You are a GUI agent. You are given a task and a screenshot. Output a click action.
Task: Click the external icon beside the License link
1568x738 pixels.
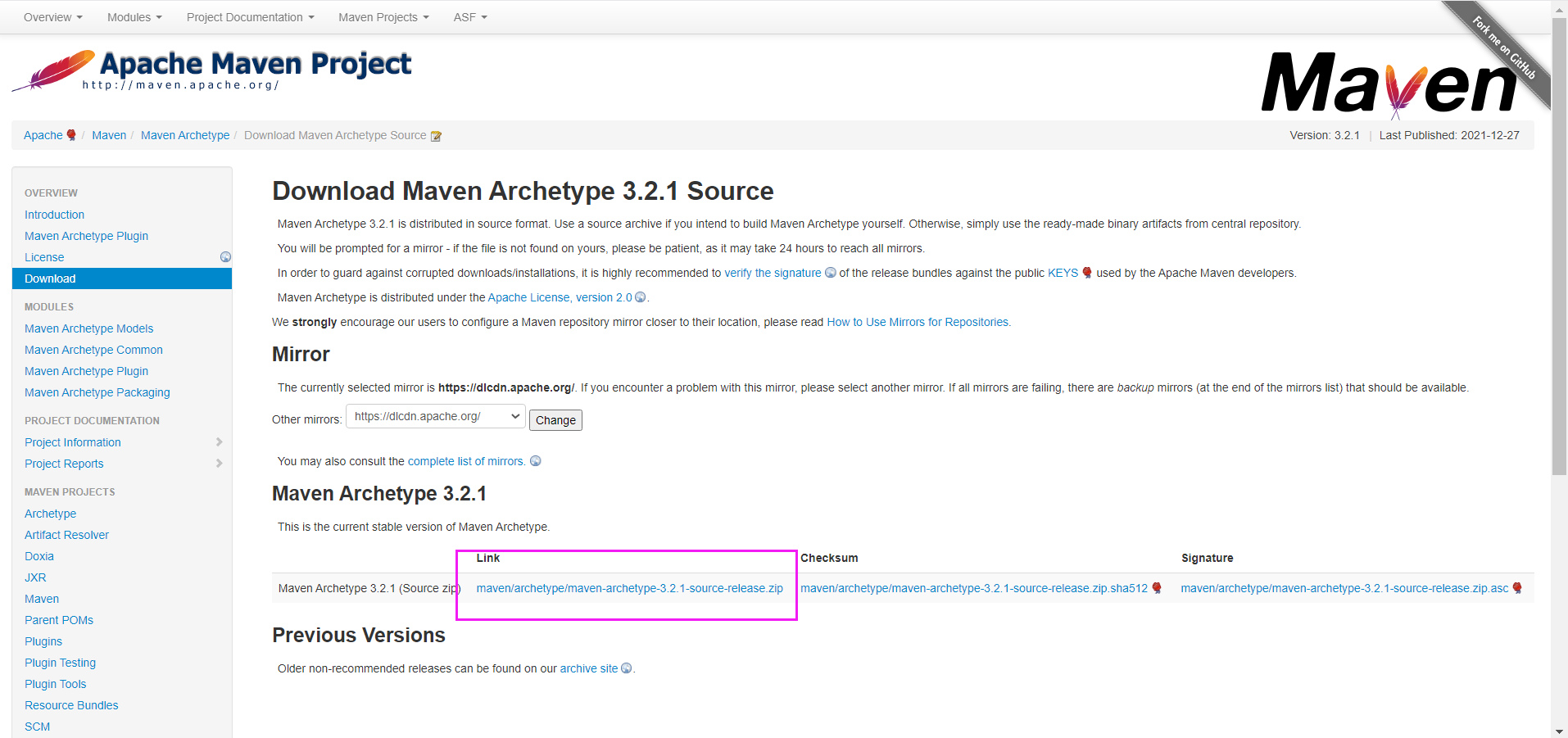(x=225, y=257)
